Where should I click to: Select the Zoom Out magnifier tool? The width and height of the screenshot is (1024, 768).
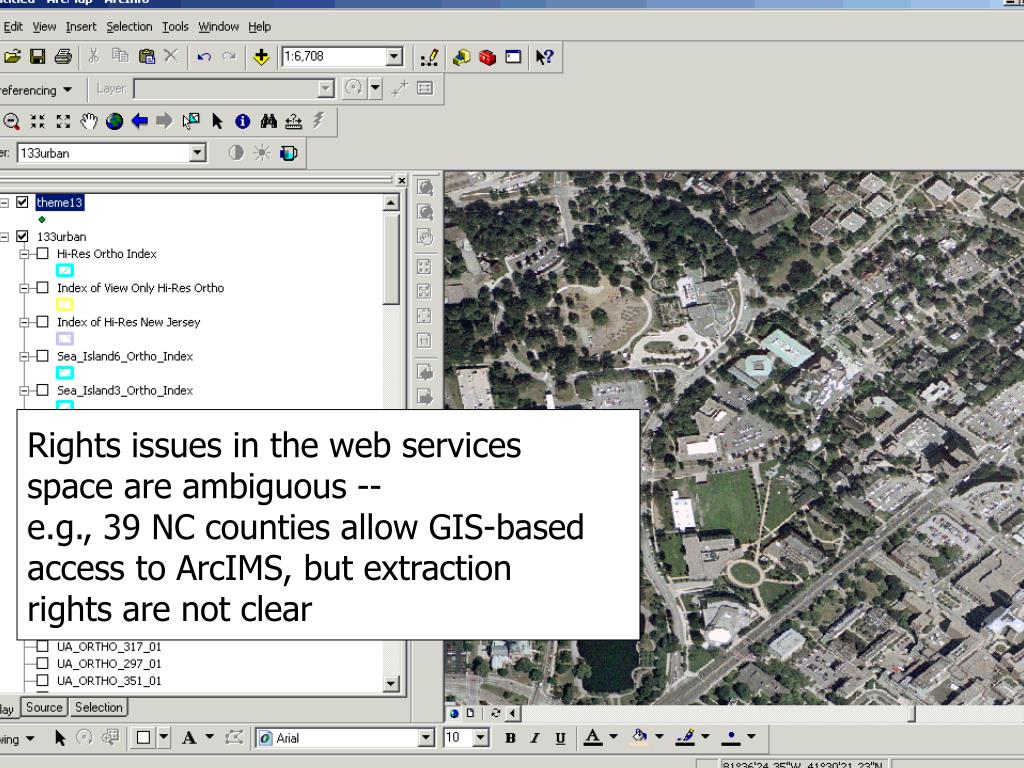point(12,121)
